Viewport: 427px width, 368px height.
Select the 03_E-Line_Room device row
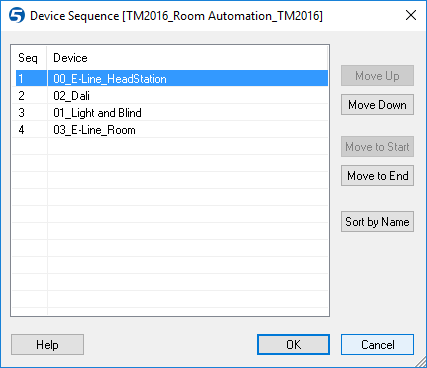[172, 130]
